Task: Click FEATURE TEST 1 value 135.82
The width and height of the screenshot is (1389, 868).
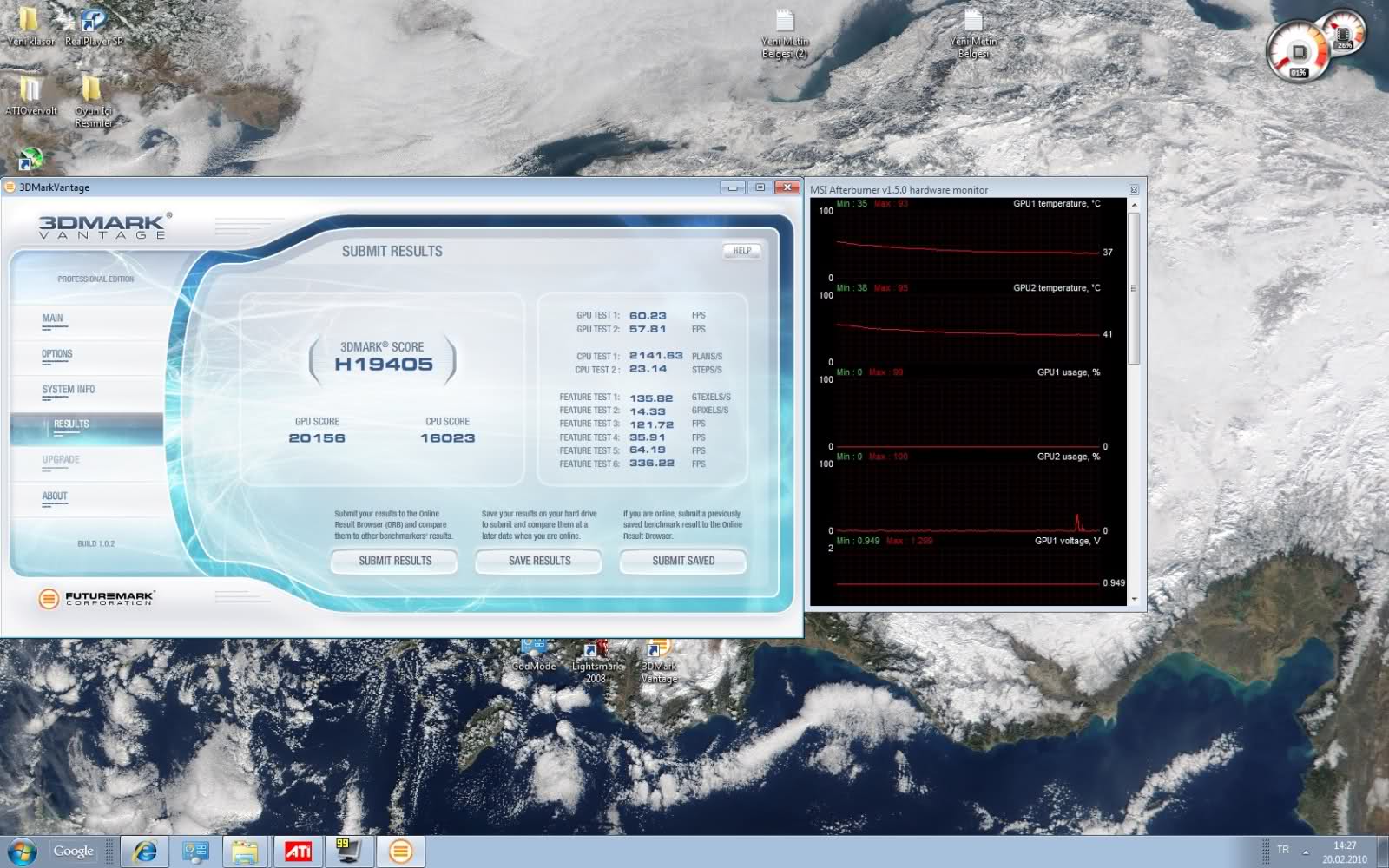Action: (651, 398)
